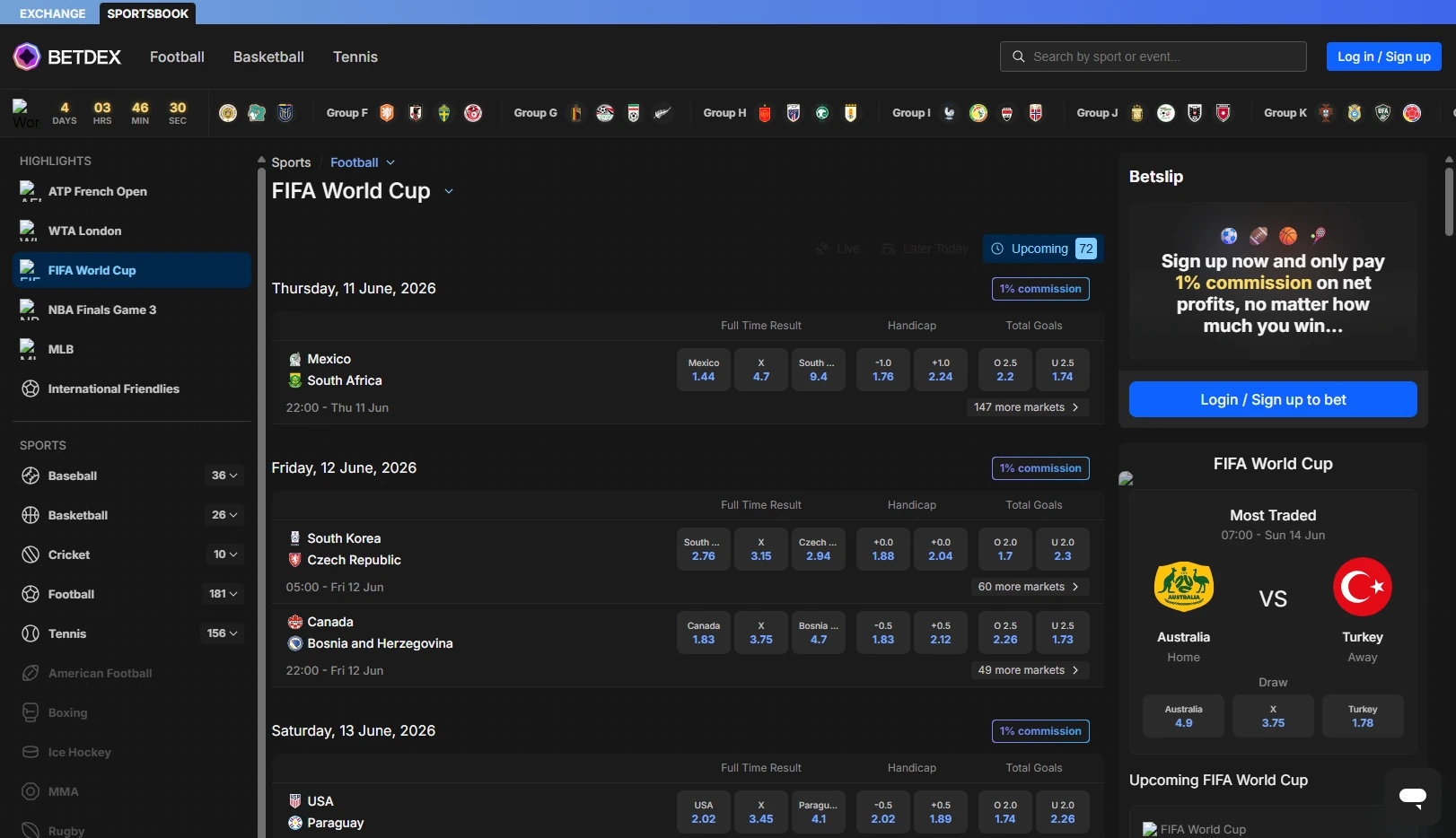Click Login / Sign up to bet
The height and width of the screenshot is (838, 1456).
coord(1273,399)
